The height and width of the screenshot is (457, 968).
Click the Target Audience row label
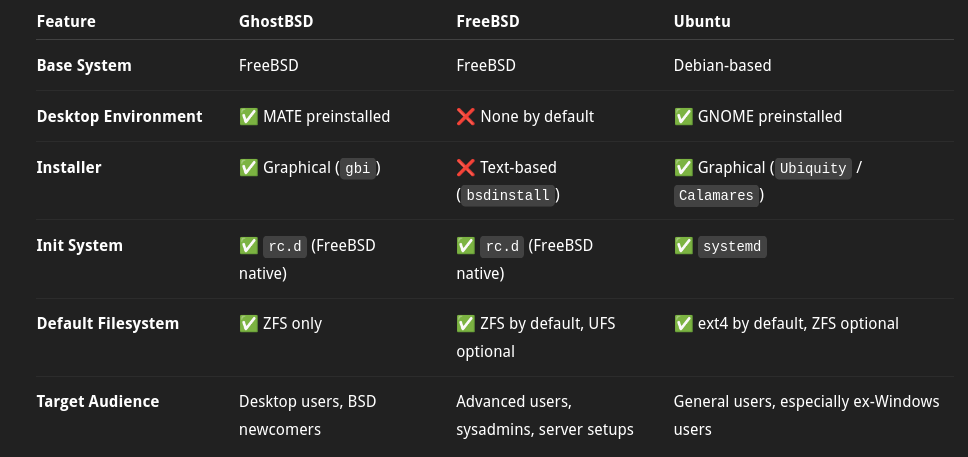coord(98,401)
